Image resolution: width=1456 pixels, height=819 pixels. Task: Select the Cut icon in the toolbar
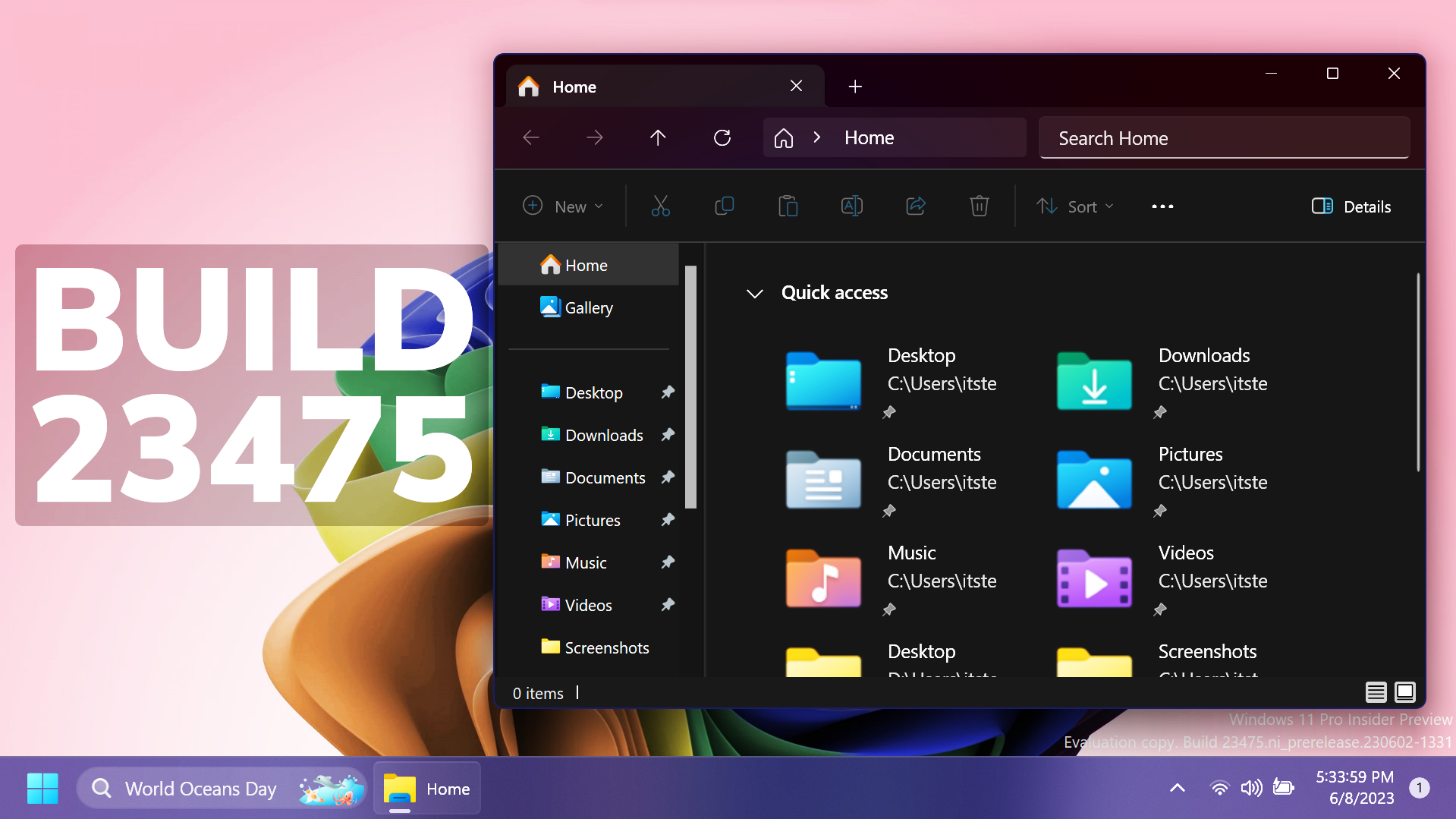(x=659, y=206)
